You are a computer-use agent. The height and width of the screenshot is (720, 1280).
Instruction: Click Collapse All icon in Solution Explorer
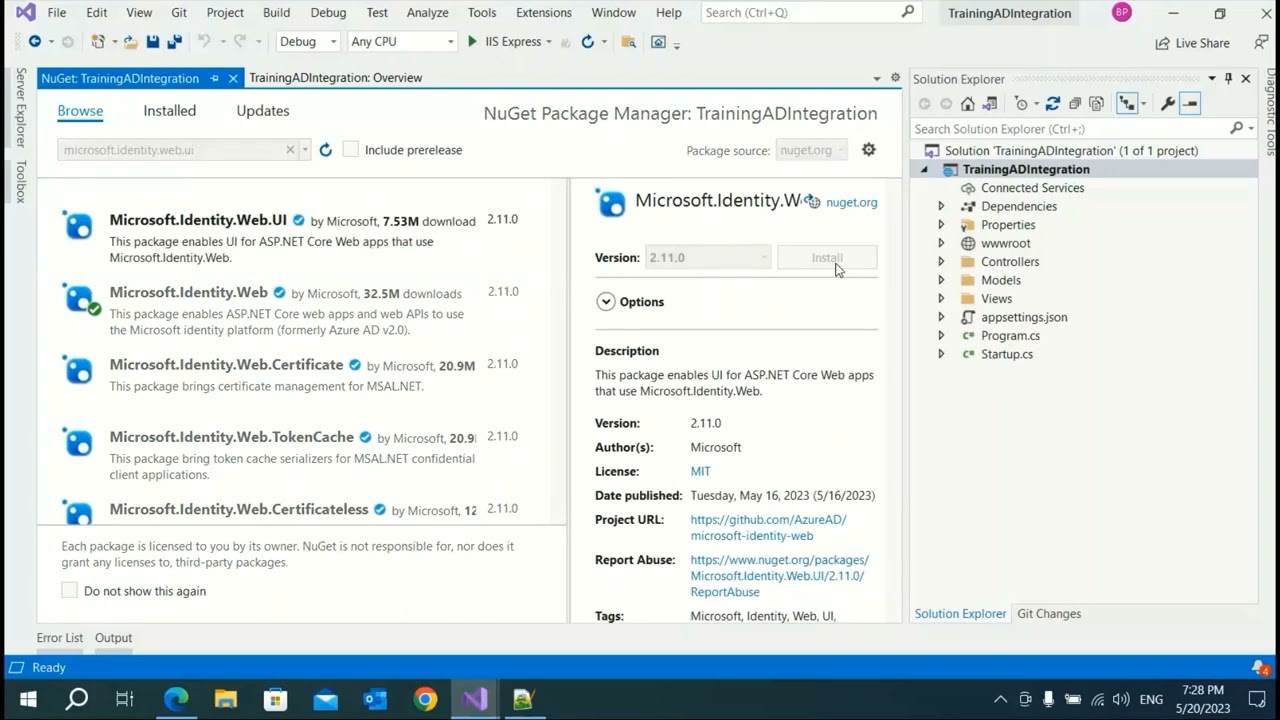point(1074,104)
